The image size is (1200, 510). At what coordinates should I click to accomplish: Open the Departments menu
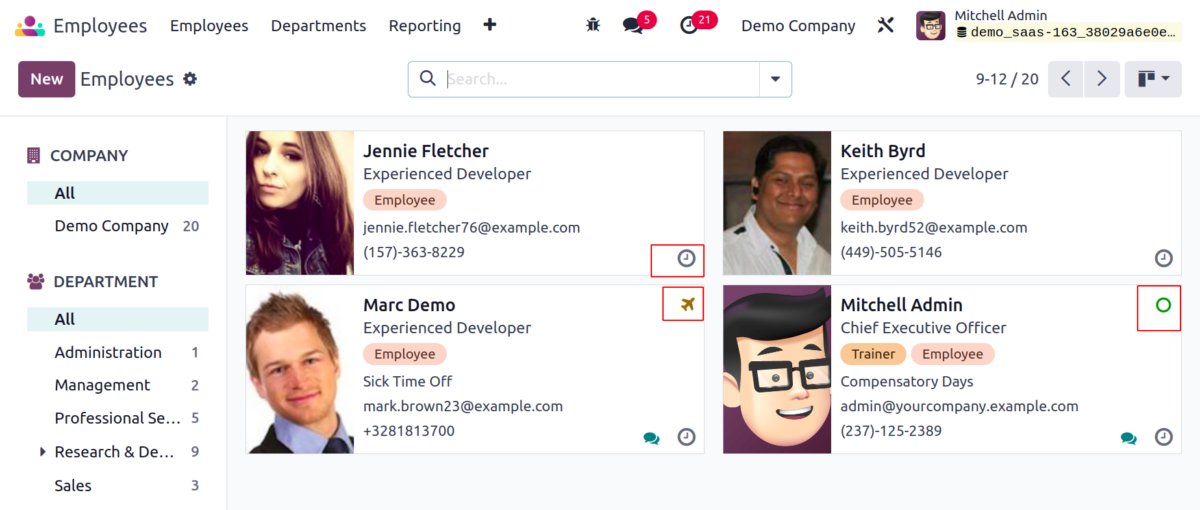(x=318, y=26)
